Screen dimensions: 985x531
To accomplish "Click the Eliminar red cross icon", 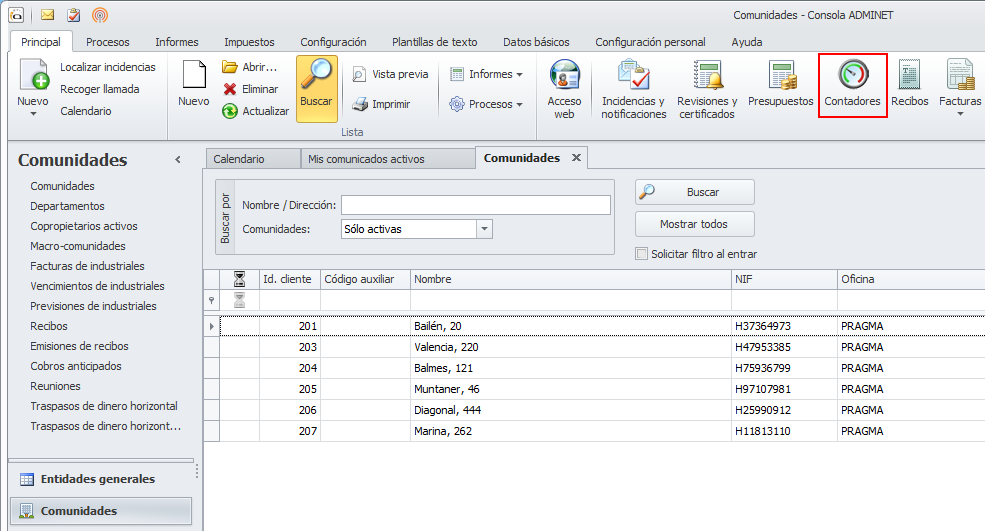I will (x=230, y=89).
